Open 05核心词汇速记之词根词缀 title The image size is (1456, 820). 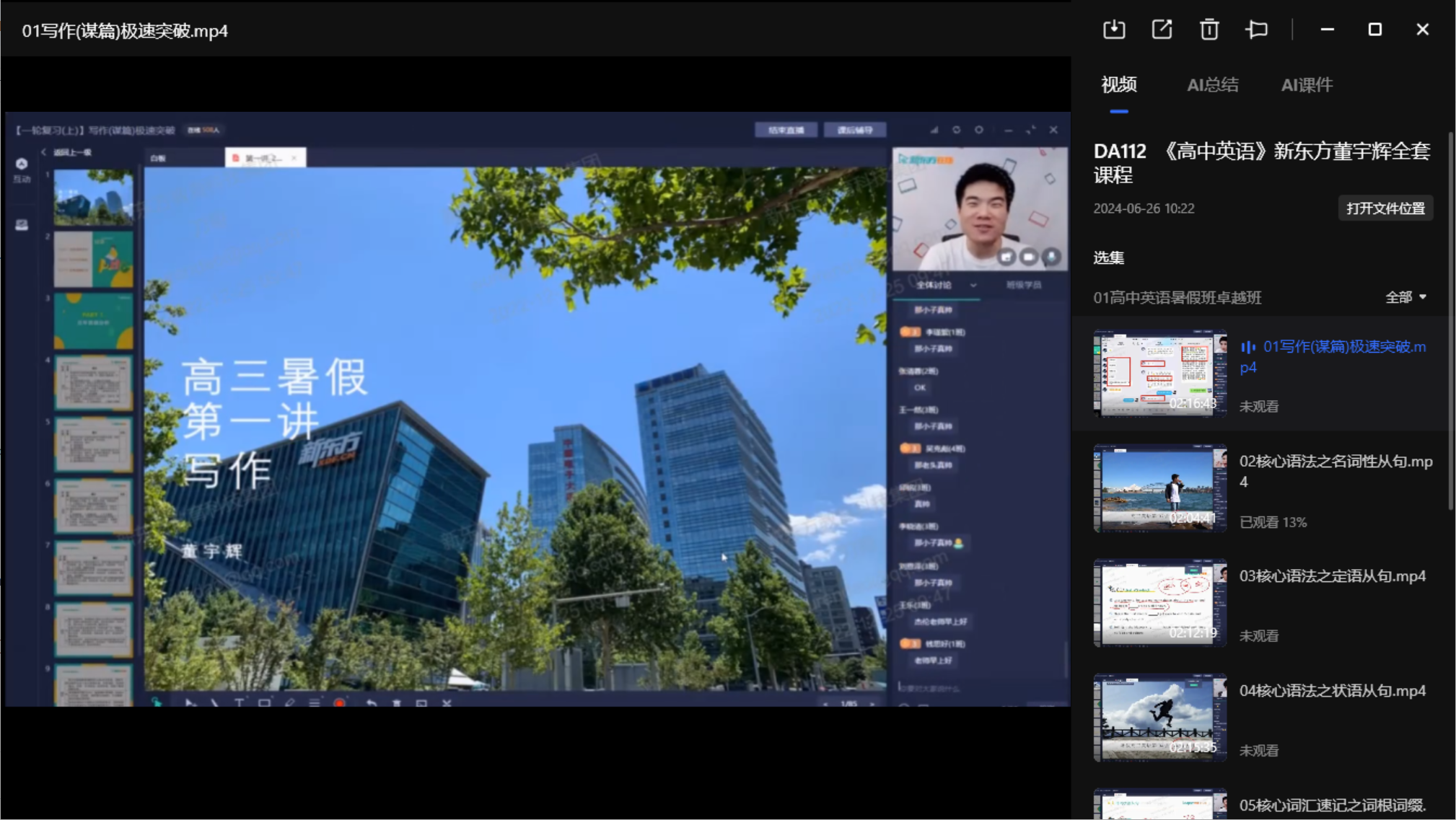pos(1333,806)
